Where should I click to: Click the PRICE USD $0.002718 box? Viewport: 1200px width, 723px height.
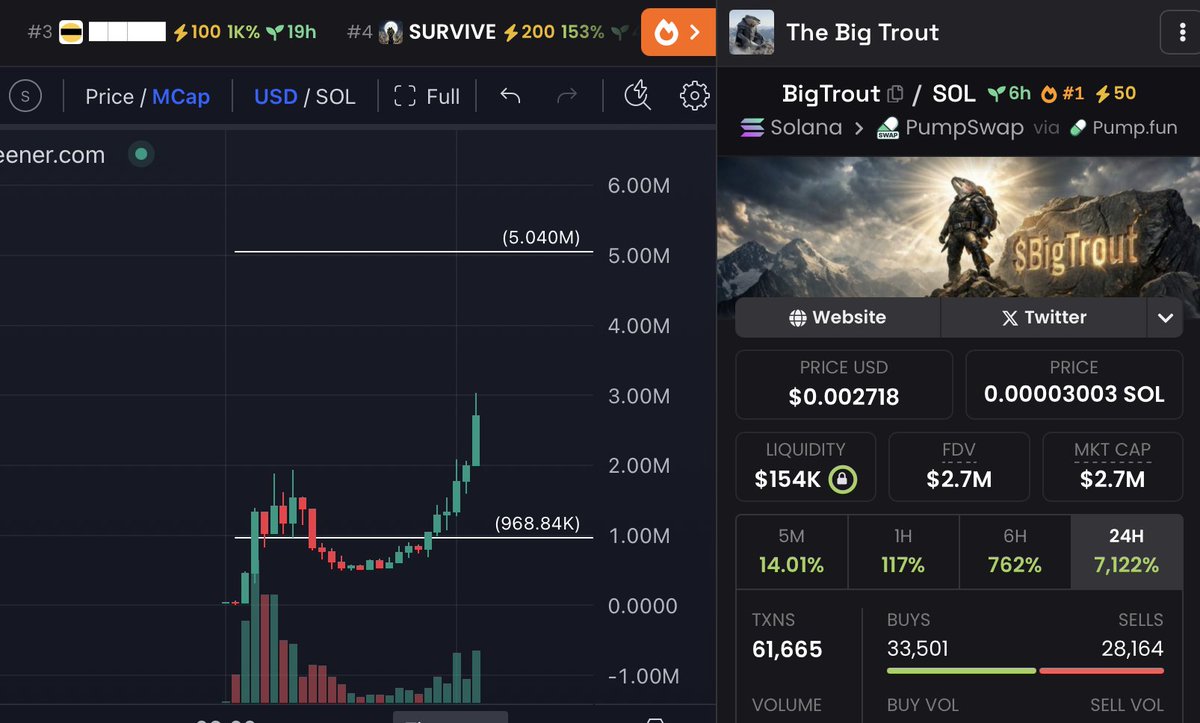point(844,384)
